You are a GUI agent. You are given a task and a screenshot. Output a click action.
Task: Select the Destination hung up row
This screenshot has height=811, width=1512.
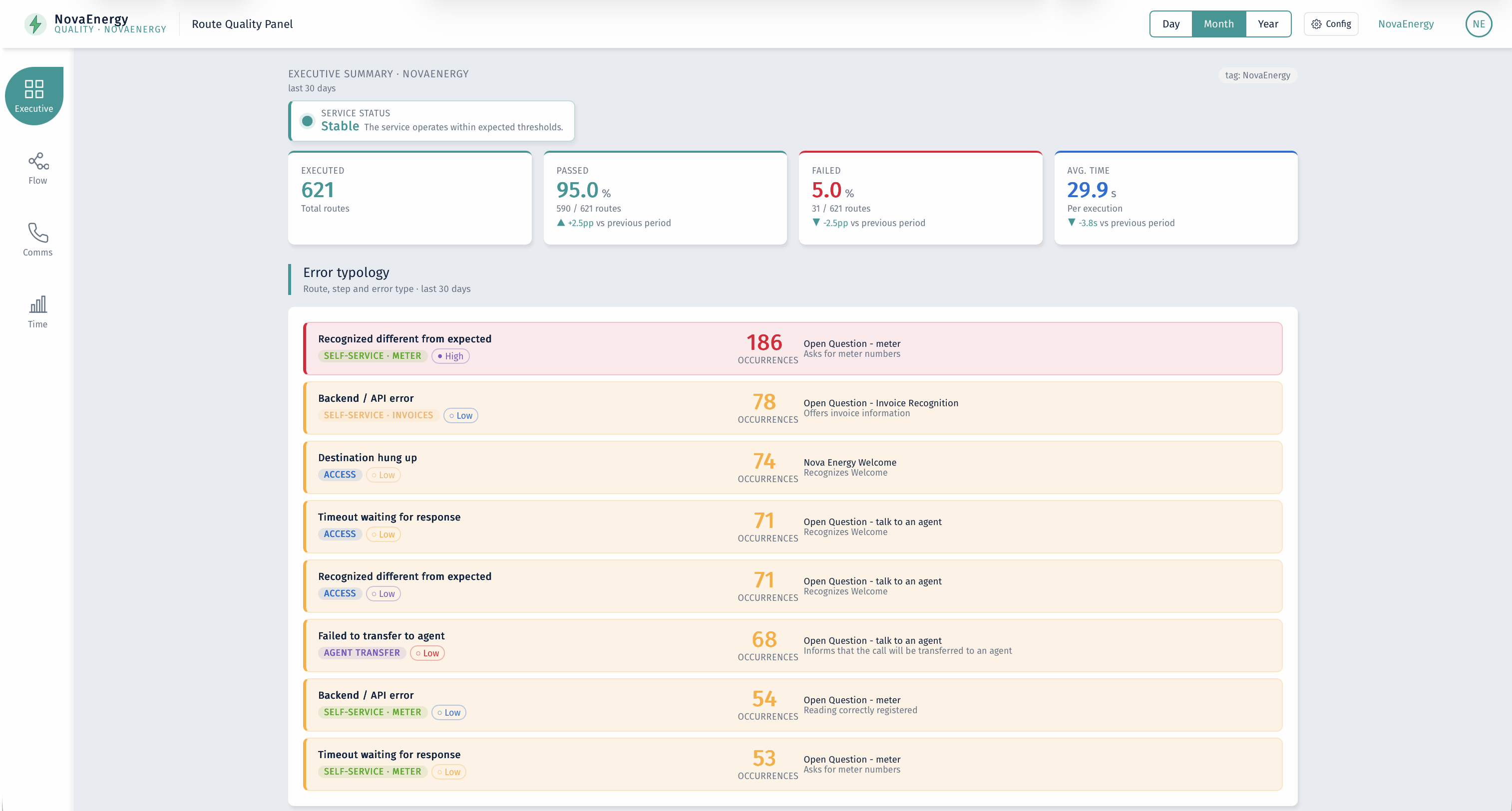pyautogui.click(x=793, y=467)
